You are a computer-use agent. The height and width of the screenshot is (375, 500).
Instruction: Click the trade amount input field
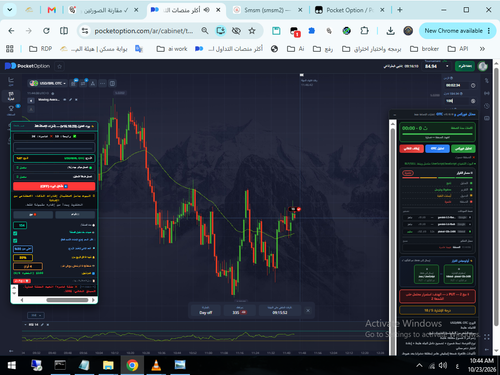pyautogui.click(x=456, y=101)
